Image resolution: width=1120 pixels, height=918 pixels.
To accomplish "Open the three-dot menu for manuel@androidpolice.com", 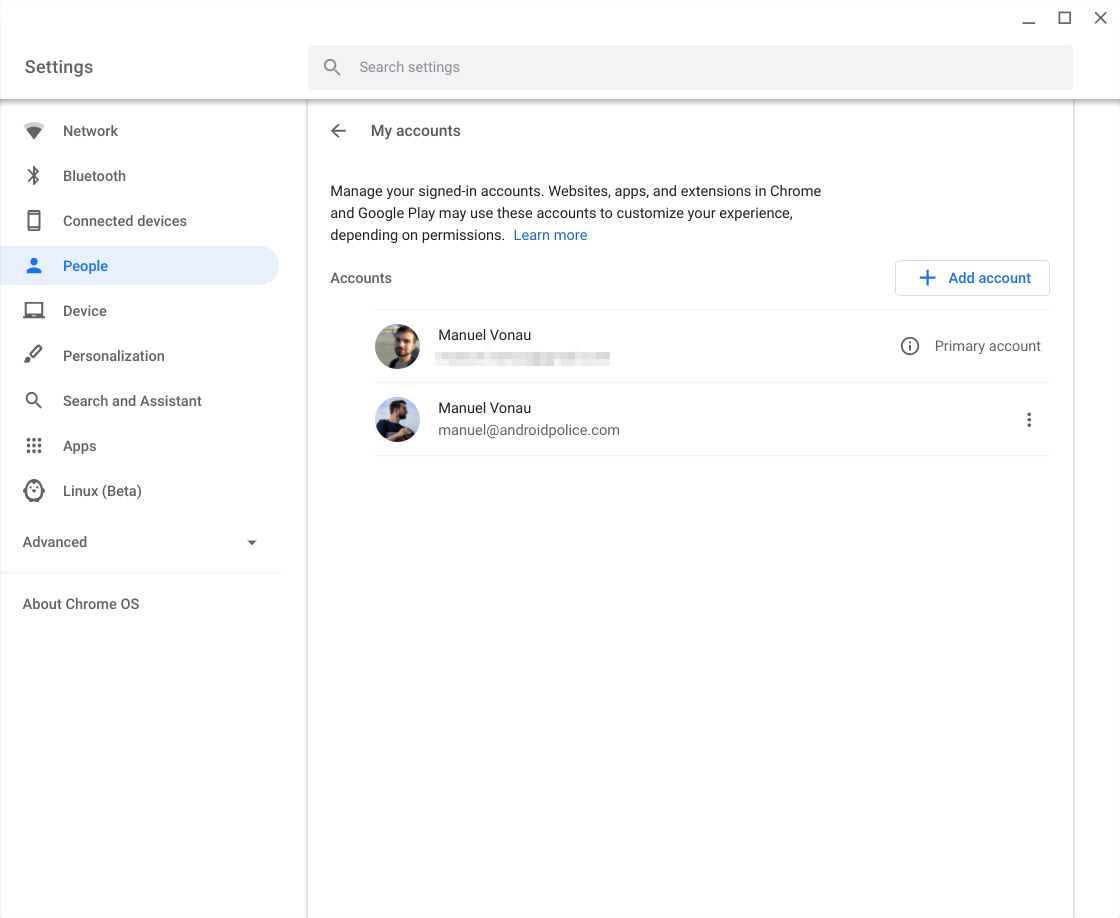I will [1029, 419].
